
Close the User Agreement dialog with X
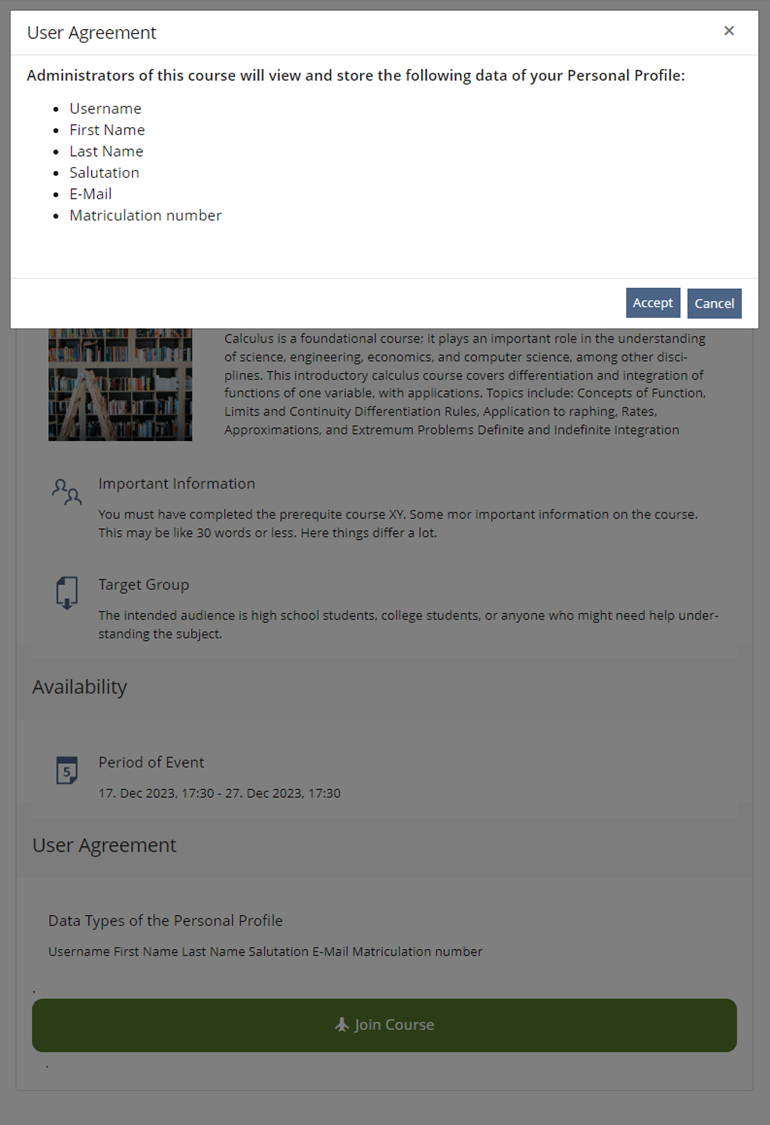[729, 31]
